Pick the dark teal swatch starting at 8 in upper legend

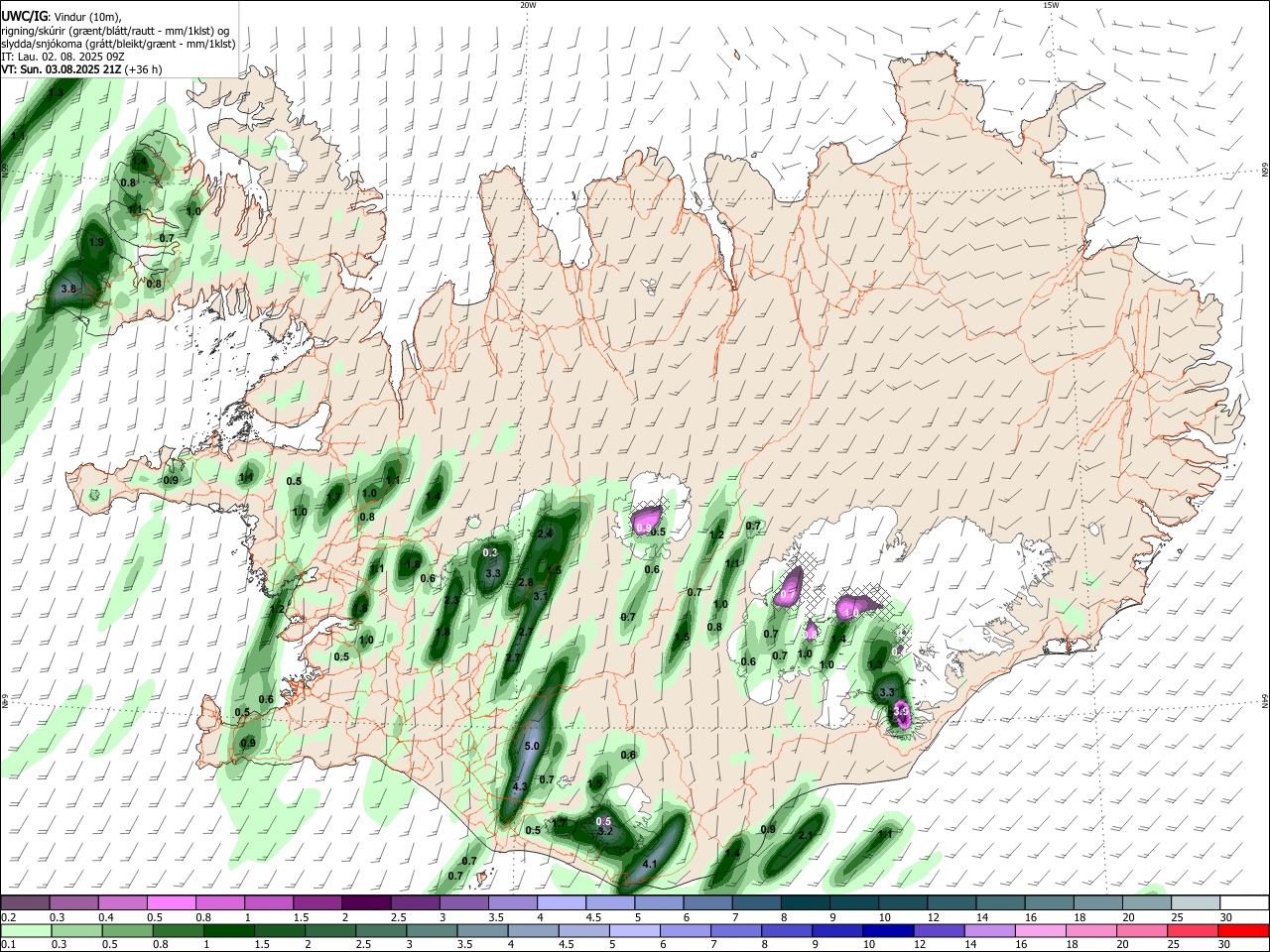[x=805, y=902]
